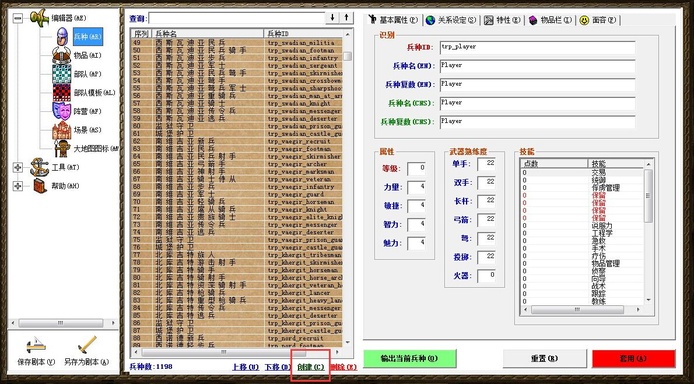Screen dimensions: 694x384
Task: Click the 敏捷 agility value box
Action: click(416, 206)
